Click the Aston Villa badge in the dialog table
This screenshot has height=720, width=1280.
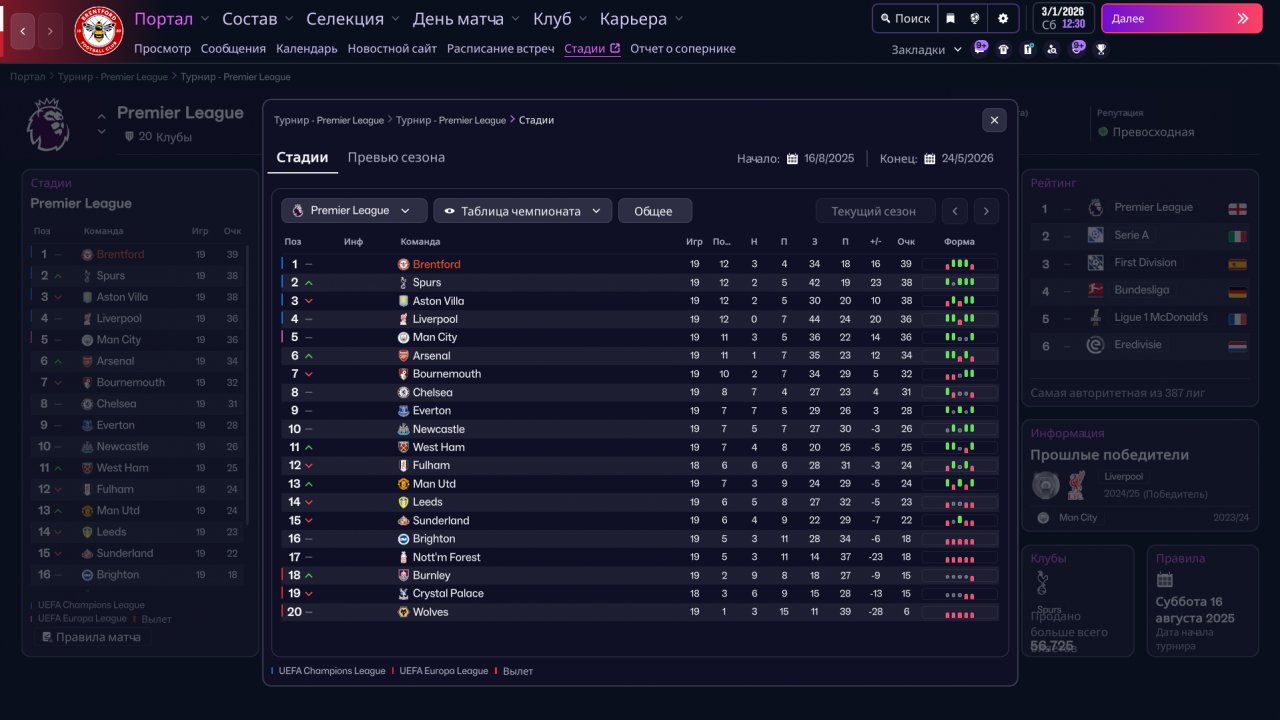coord(404,301)
